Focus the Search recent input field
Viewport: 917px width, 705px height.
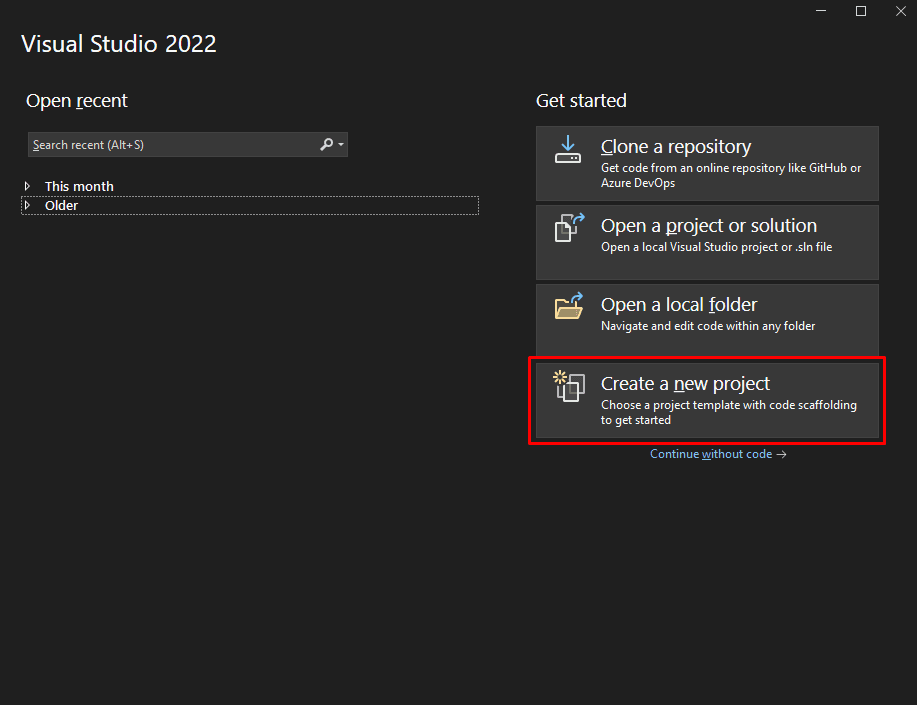point(188,145)
